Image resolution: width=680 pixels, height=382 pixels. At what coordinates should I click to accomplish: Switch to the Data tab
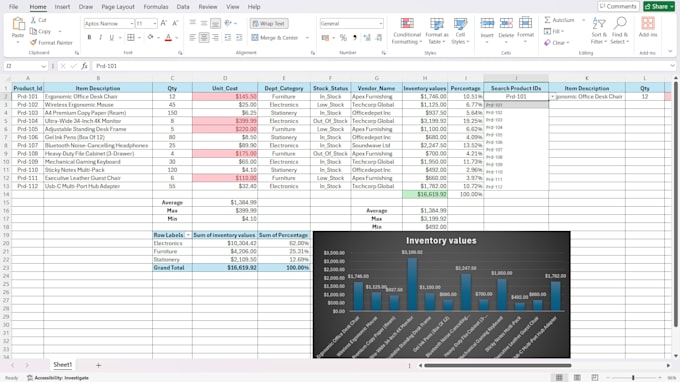pyautogui.click(x=183, y=7)
